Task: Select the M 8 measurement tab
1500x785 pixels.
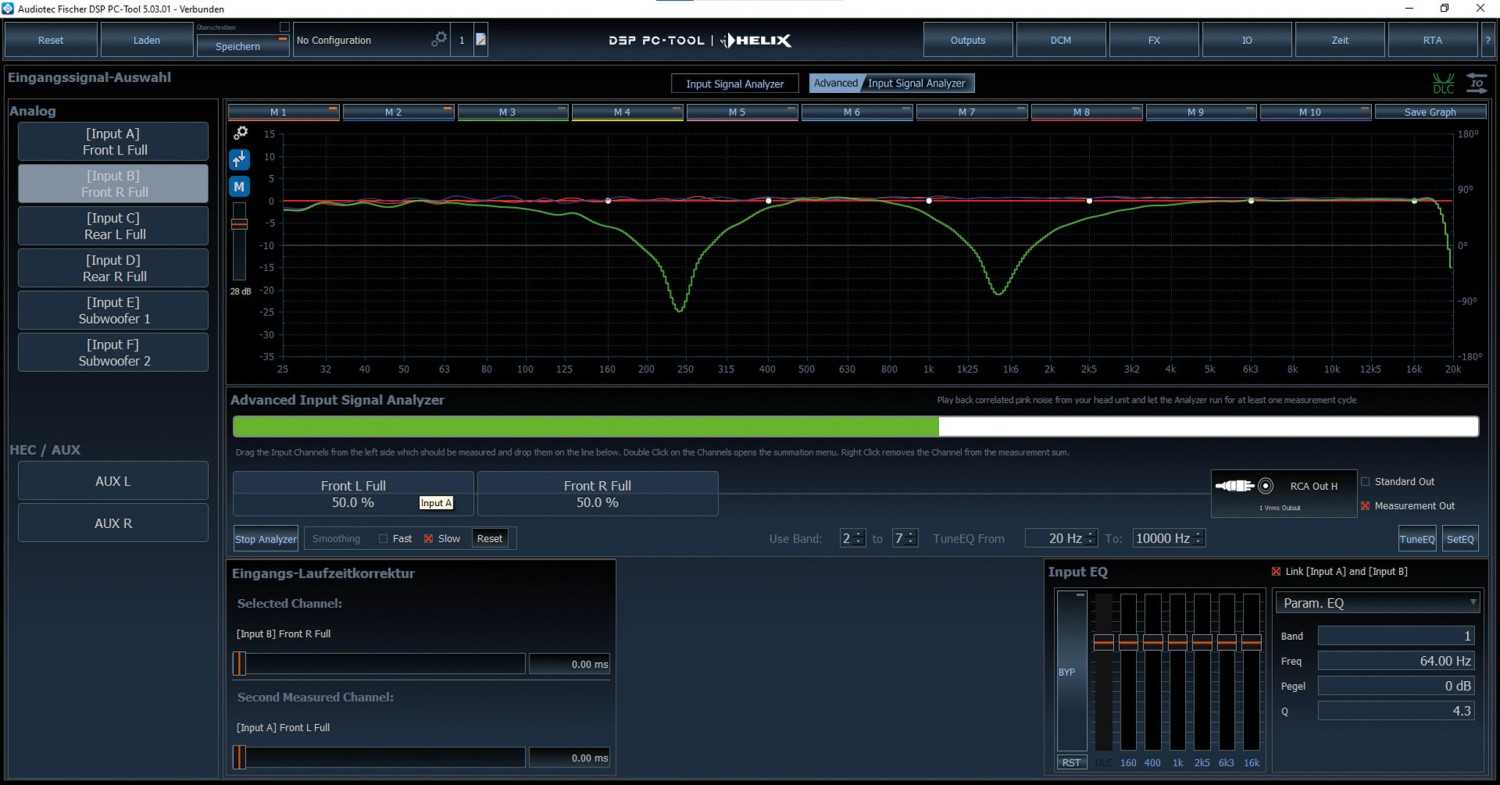Action: (x=1087, y=112)
